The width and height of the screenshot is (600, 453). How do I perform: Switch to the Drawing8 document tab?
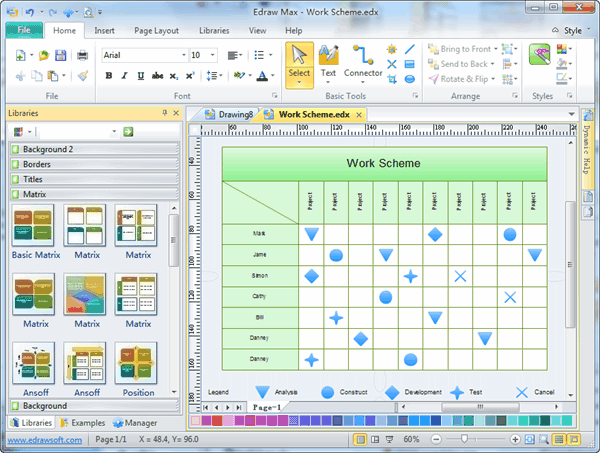[229, 114]
